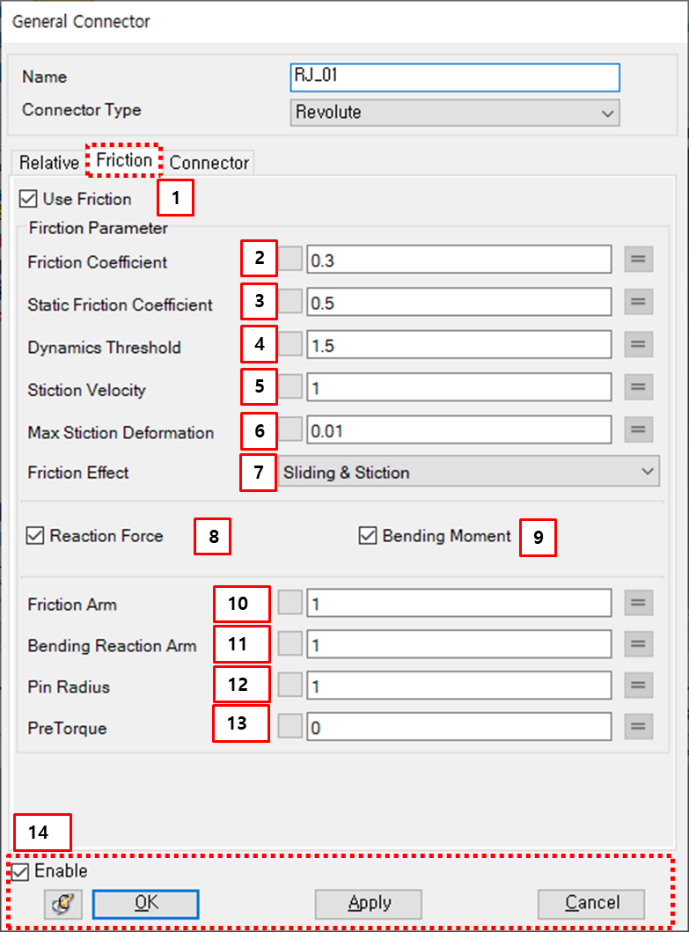Click the comment icon beside the OK button
Screen dimensions: 689x932
61,903
